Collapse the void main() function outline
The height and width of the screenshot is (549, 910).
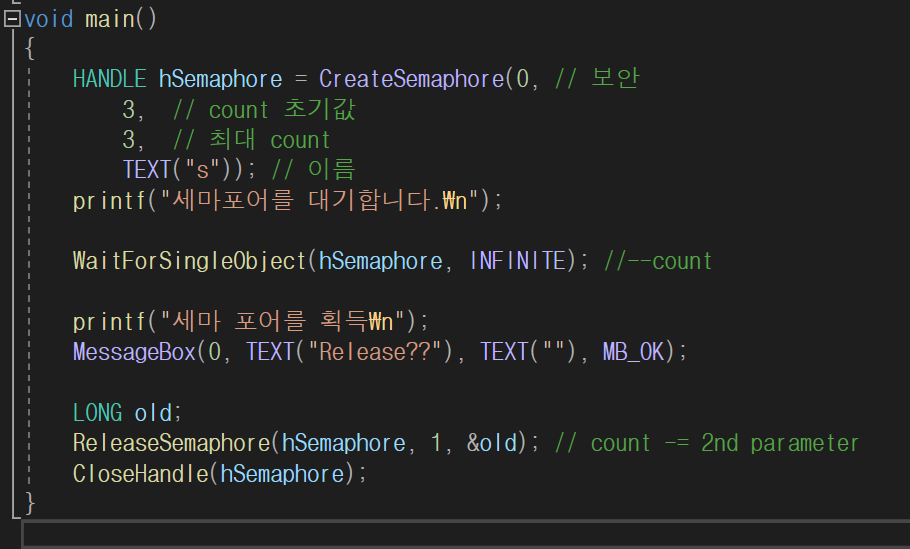12,19
